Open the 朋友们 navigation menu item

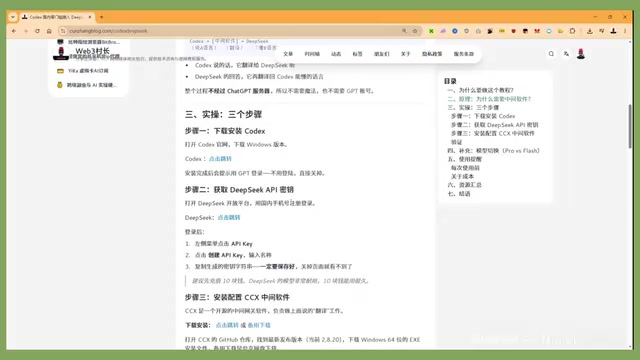click(382, 54)
